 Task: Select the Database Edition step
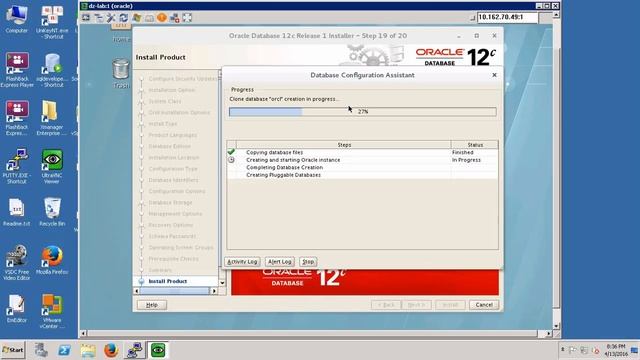169,146
